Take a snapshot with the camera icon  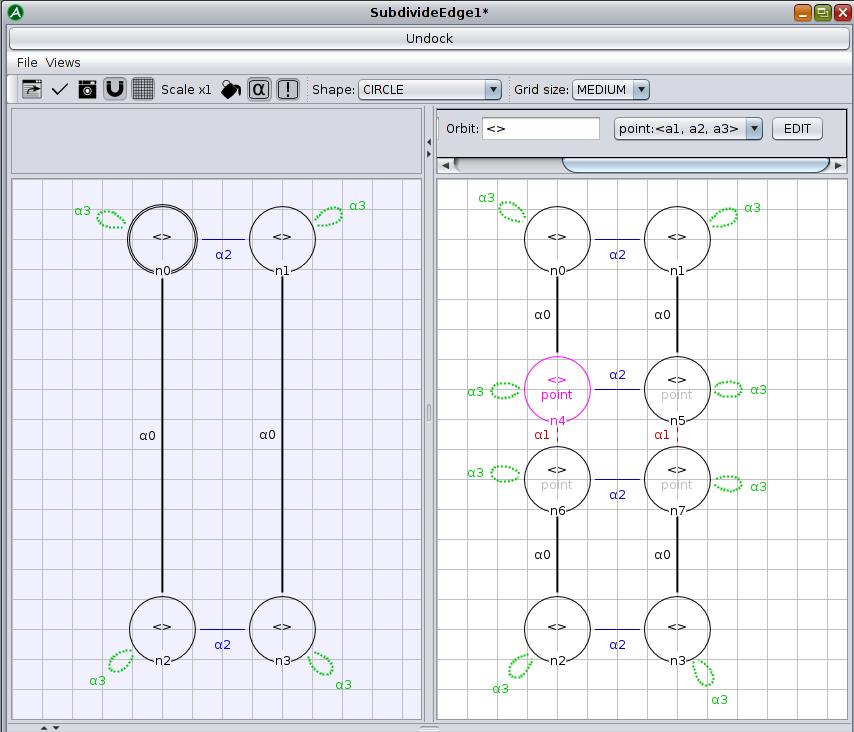coord(87,89)
